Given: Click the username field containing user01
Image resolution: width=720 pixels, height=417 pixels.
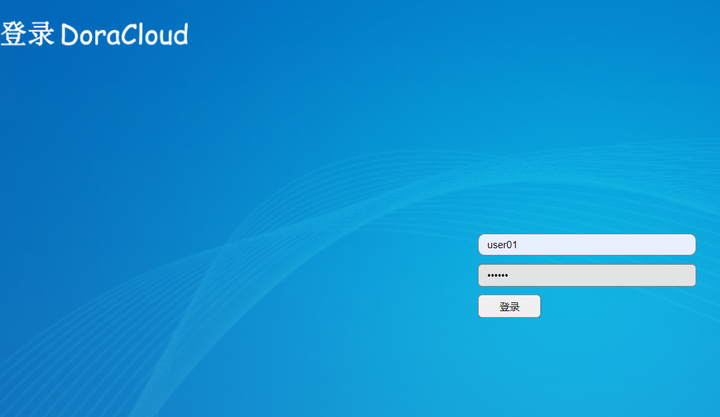Looking at the screenshot, I should 587,244.
